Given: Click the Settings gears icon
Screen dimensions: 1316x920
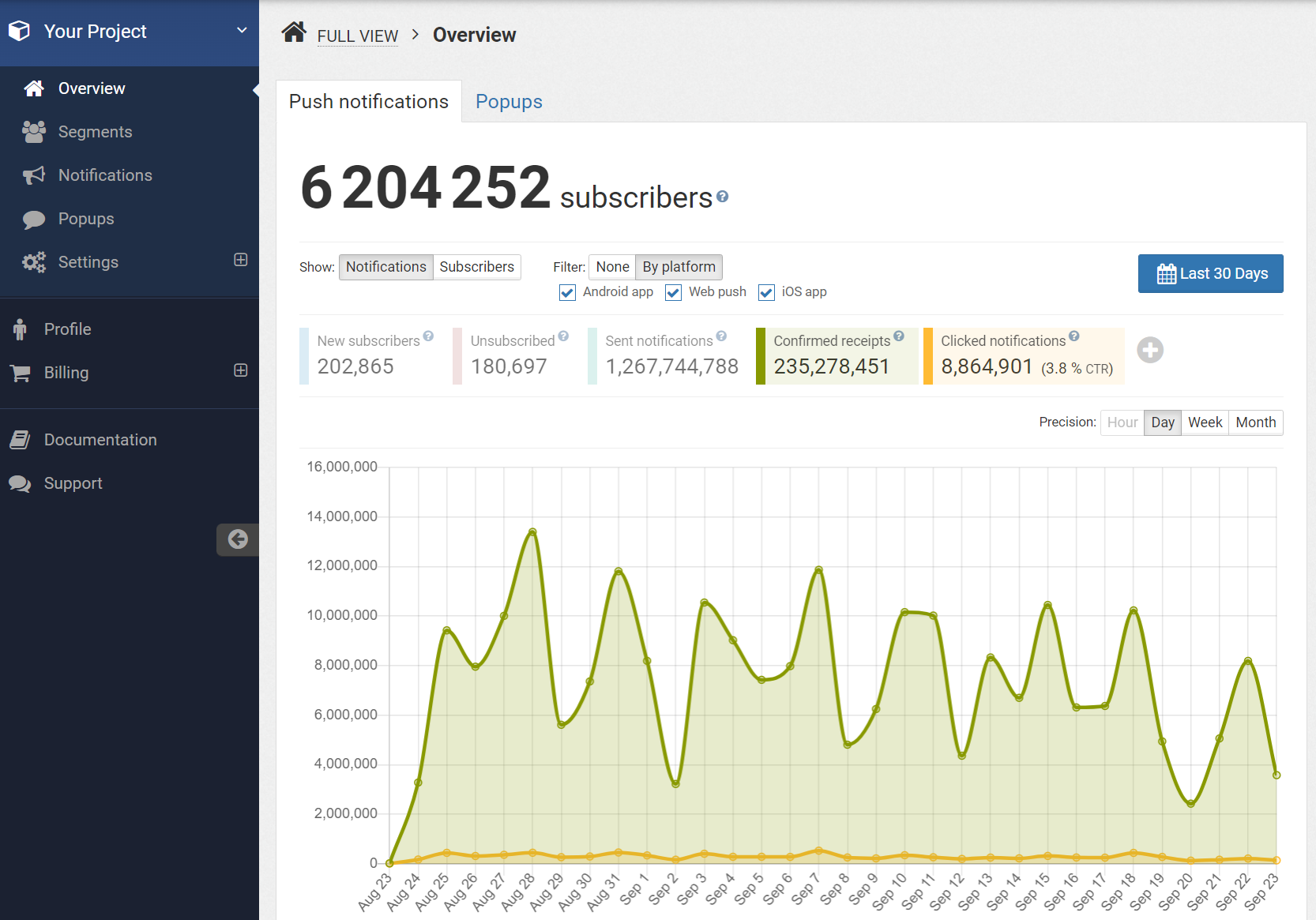Looking at the screenshot, I should 34,262.
